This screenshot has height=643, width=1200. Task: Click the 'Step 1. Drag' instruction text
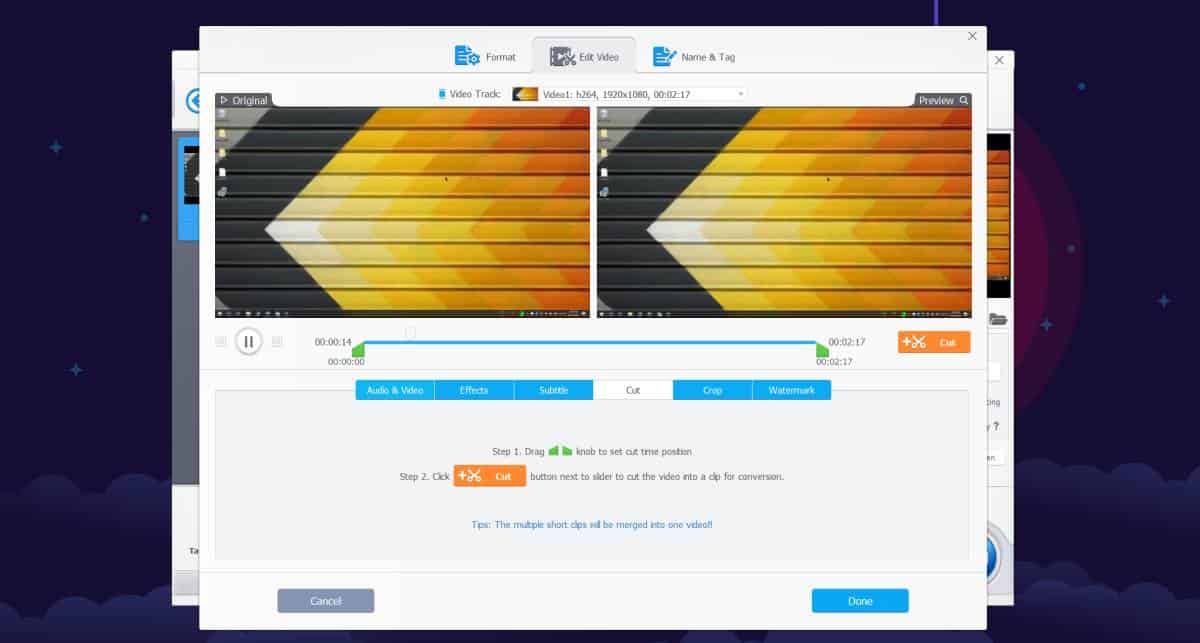point(518,452)
